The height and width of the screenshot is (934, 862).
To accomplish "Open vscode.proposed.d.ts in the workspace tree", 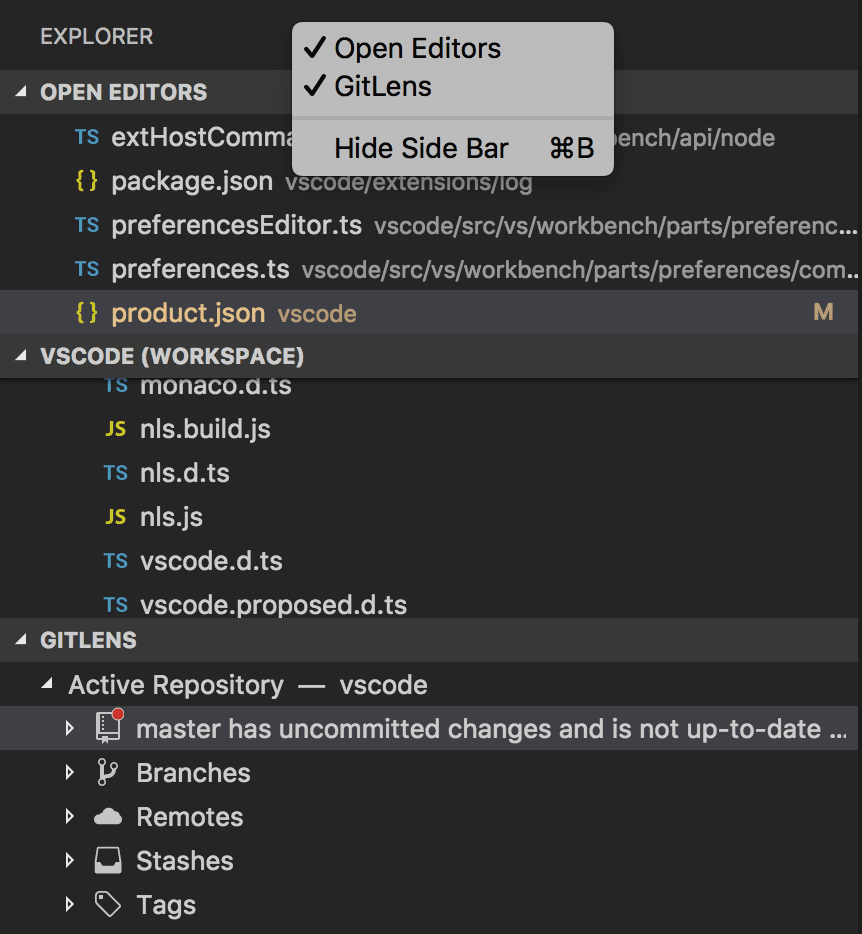I will coord(273,605).
